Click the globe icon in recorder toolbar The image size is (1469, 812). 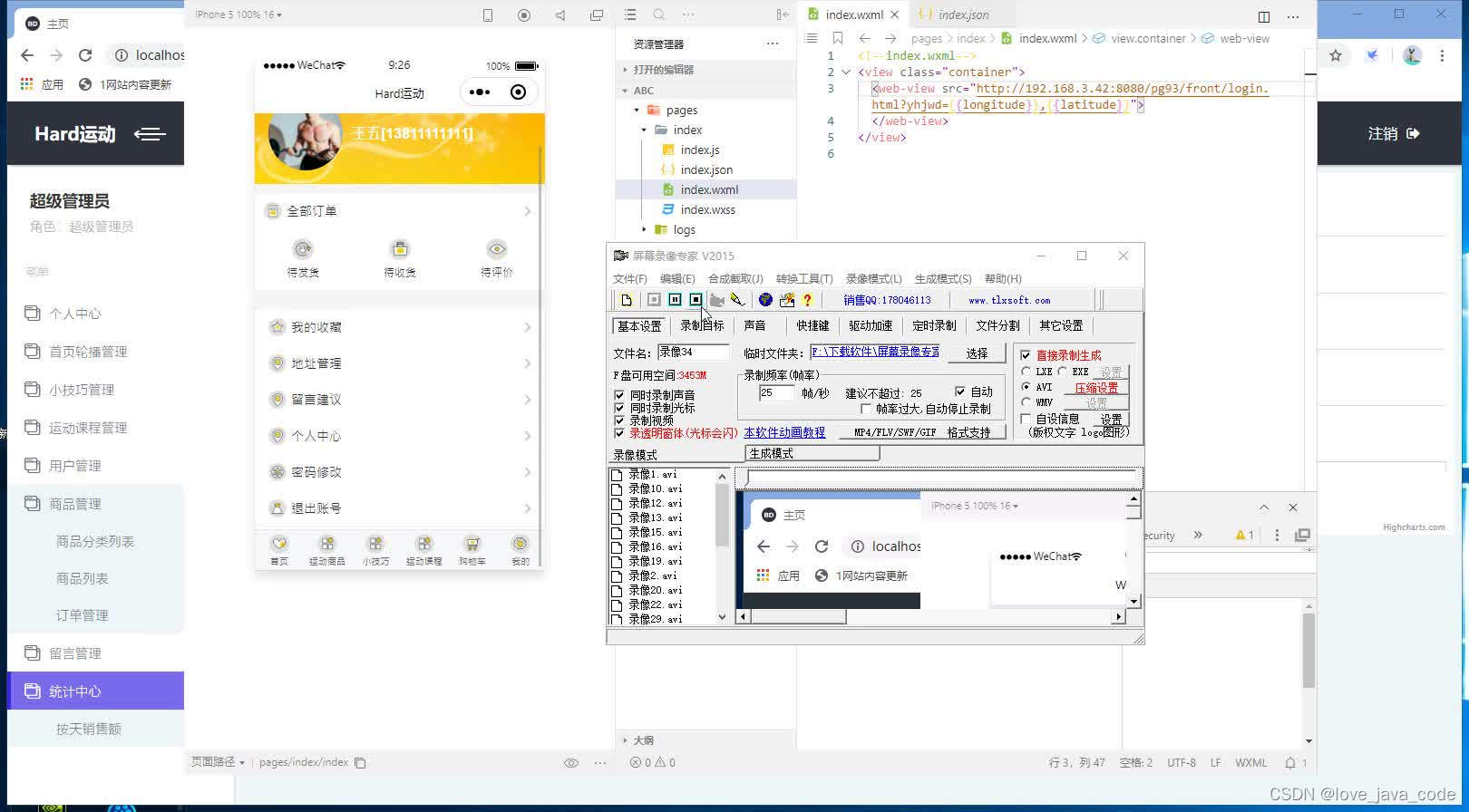[x=765, y=300]
